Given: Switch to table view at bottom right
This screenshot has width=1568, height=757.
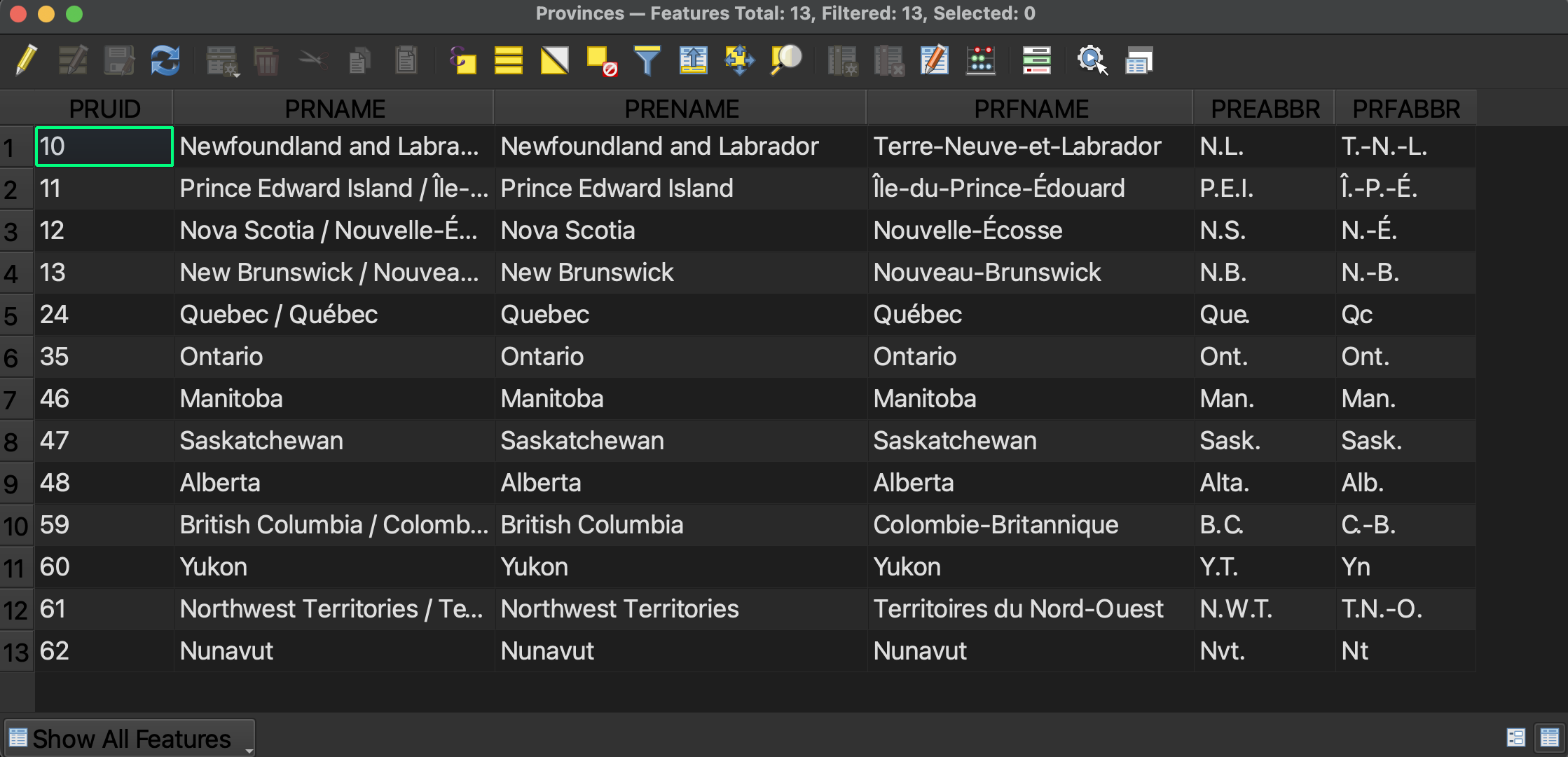Looking at the screenshot, I should pos(1549,737).
